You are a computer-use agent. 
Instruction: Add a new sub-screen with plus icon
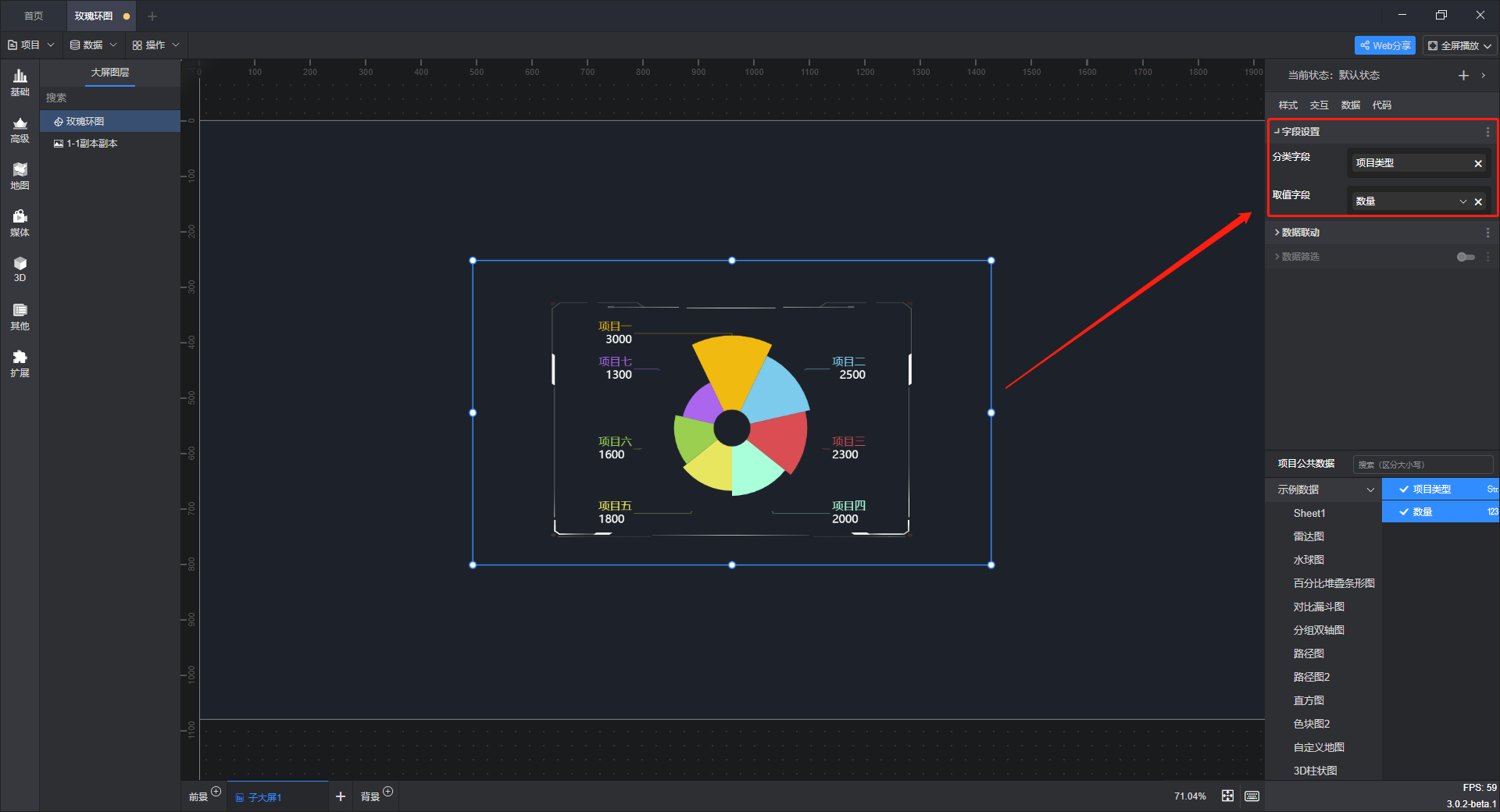click(x=341, y=796)
